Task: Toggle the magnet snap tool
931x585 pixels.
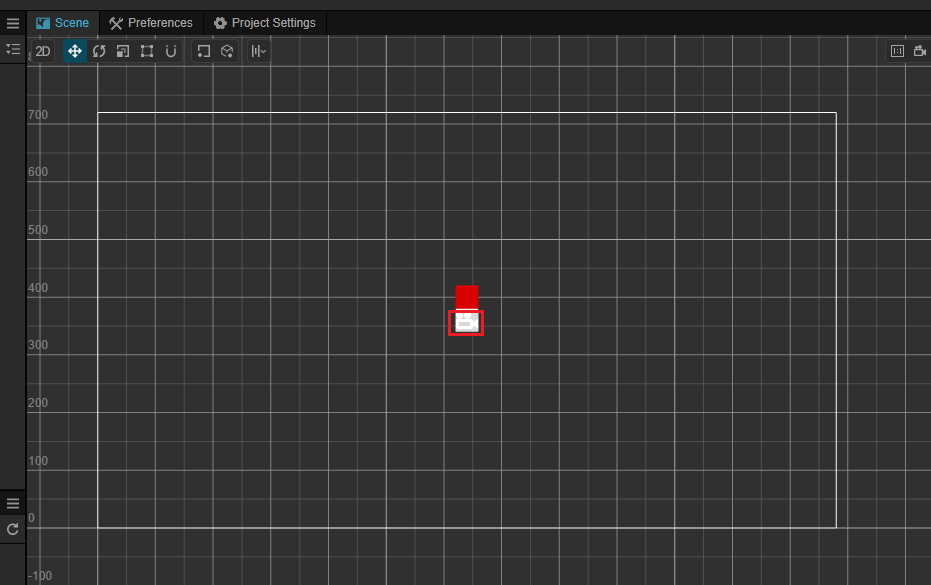Action: tap(171, 51)
